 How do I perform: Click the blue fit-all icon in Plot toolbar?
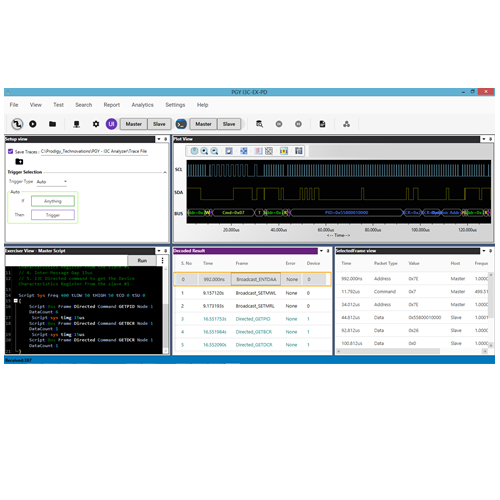coord(244,151)
